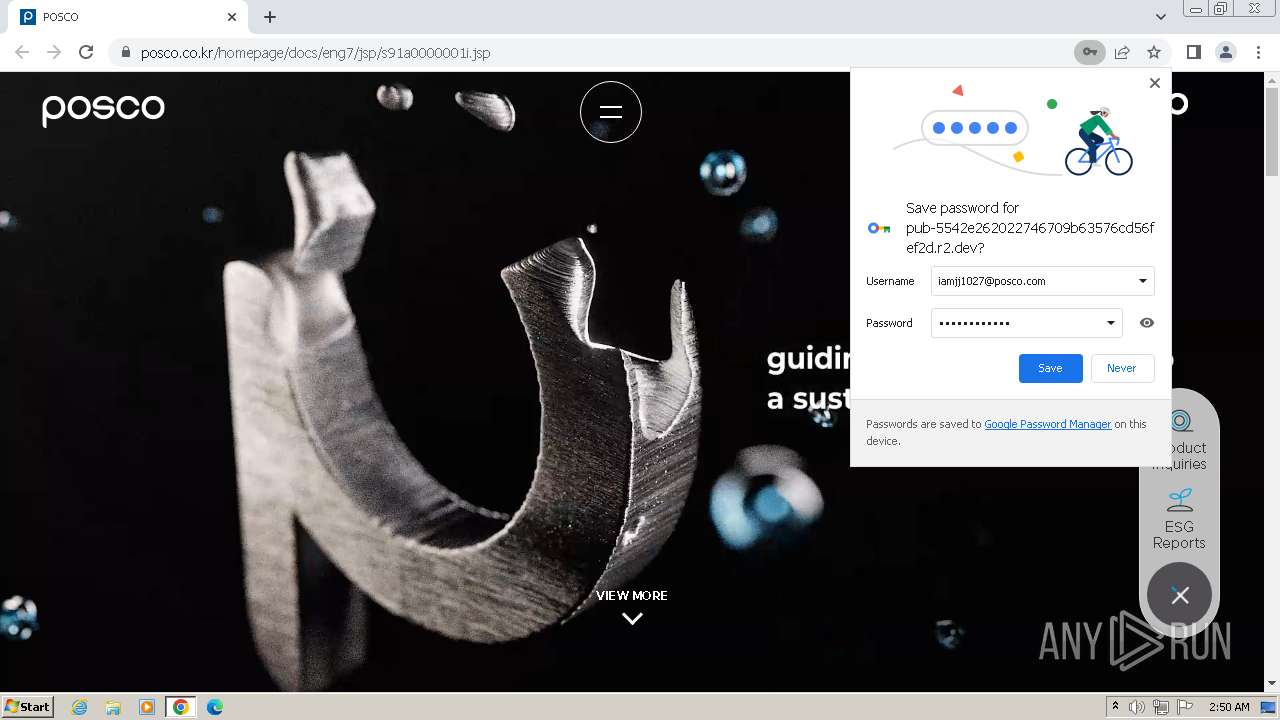Reload the page
Screen dimensions: 1280x720
[86, 52]
